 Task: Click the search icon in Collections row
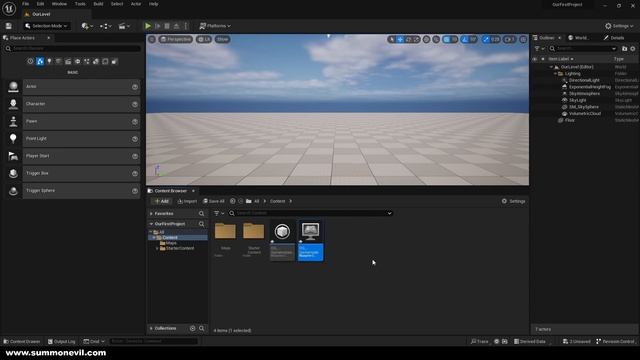pos(202,328)
